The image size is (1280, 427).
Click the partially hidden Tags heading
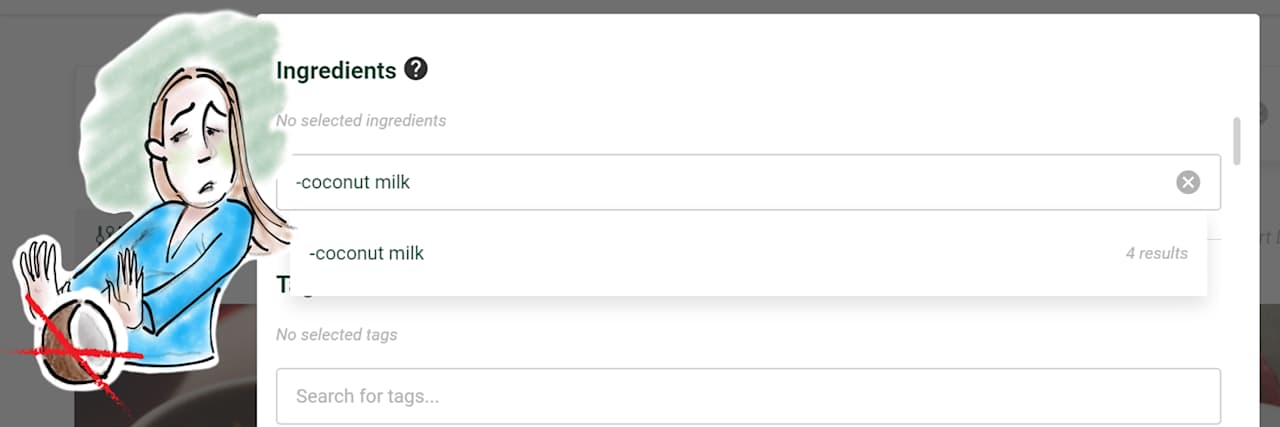(283, 287)
